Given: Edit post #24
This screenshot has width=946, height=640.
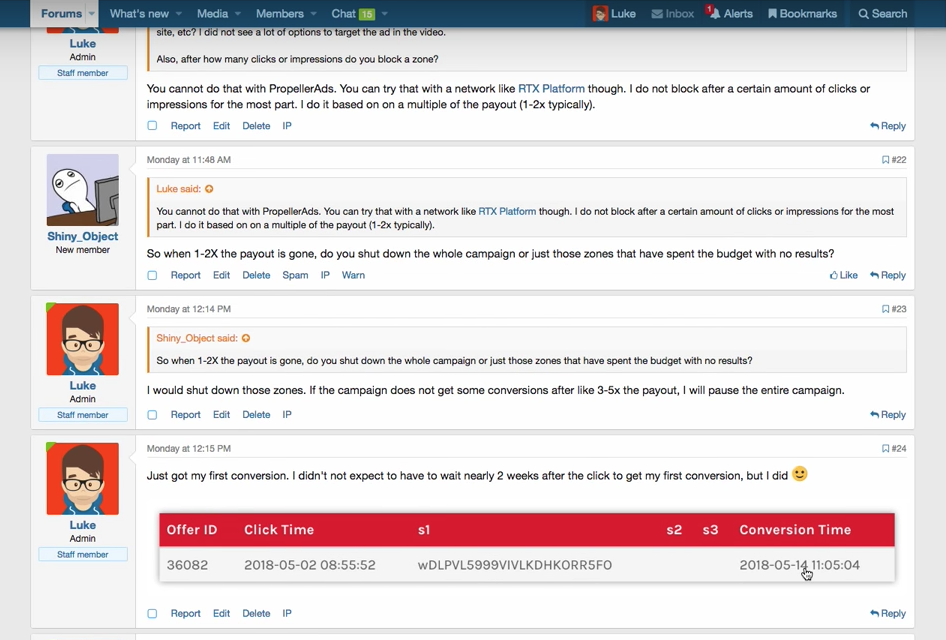Looking at the screenshot, I should coord(221,613).
